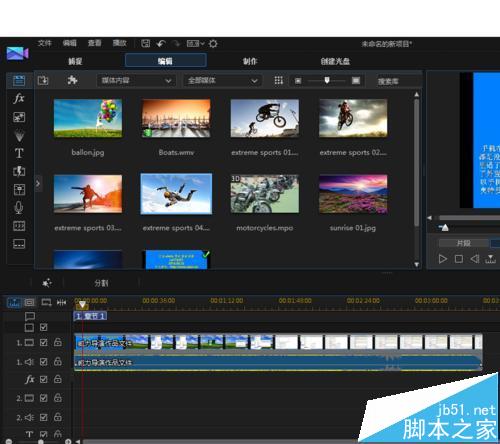Open the PiP Objects Room

click(19, 117)
